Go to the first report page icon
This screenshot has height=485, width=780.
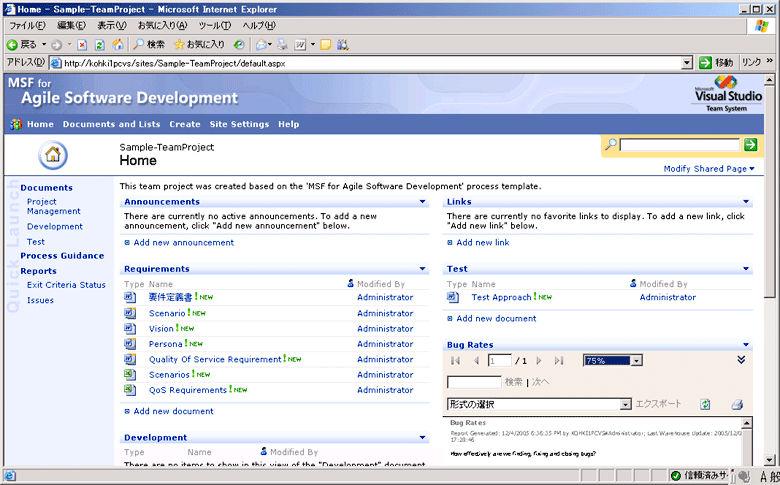[455, 361]
